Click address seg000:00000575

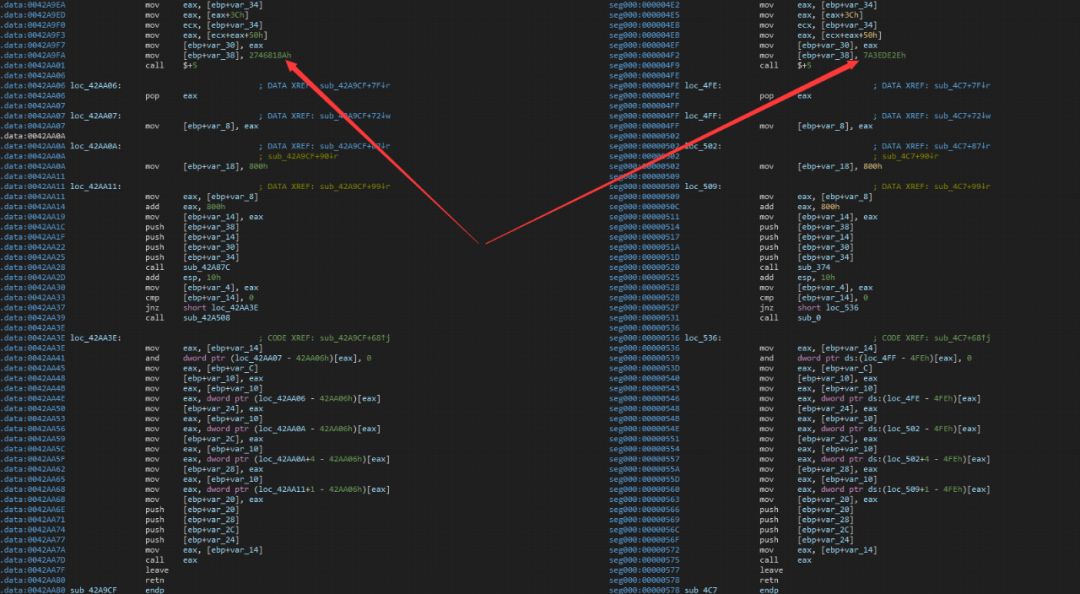645,560
